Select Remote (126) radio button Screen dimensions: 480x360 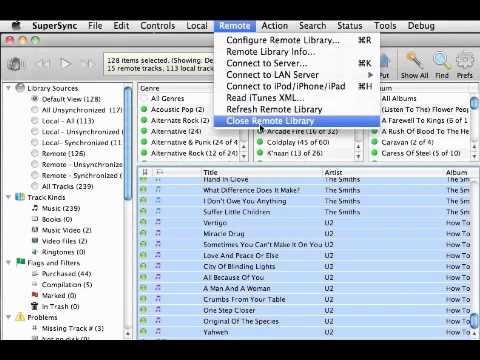click(35, 153)
